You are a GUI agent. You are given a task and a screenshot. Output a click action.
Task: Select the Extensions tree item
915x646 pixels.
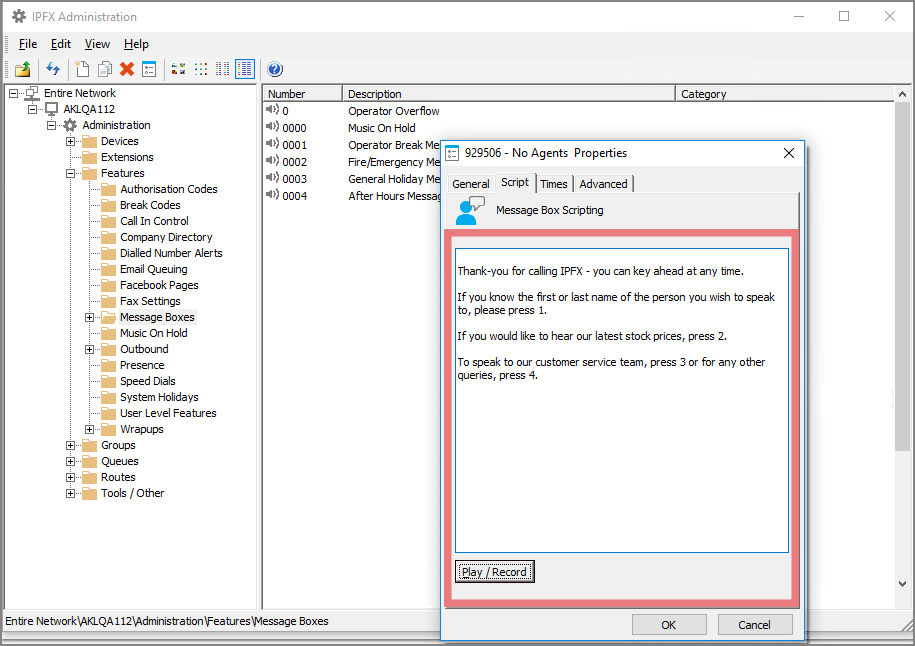click(x=127, y=157)
